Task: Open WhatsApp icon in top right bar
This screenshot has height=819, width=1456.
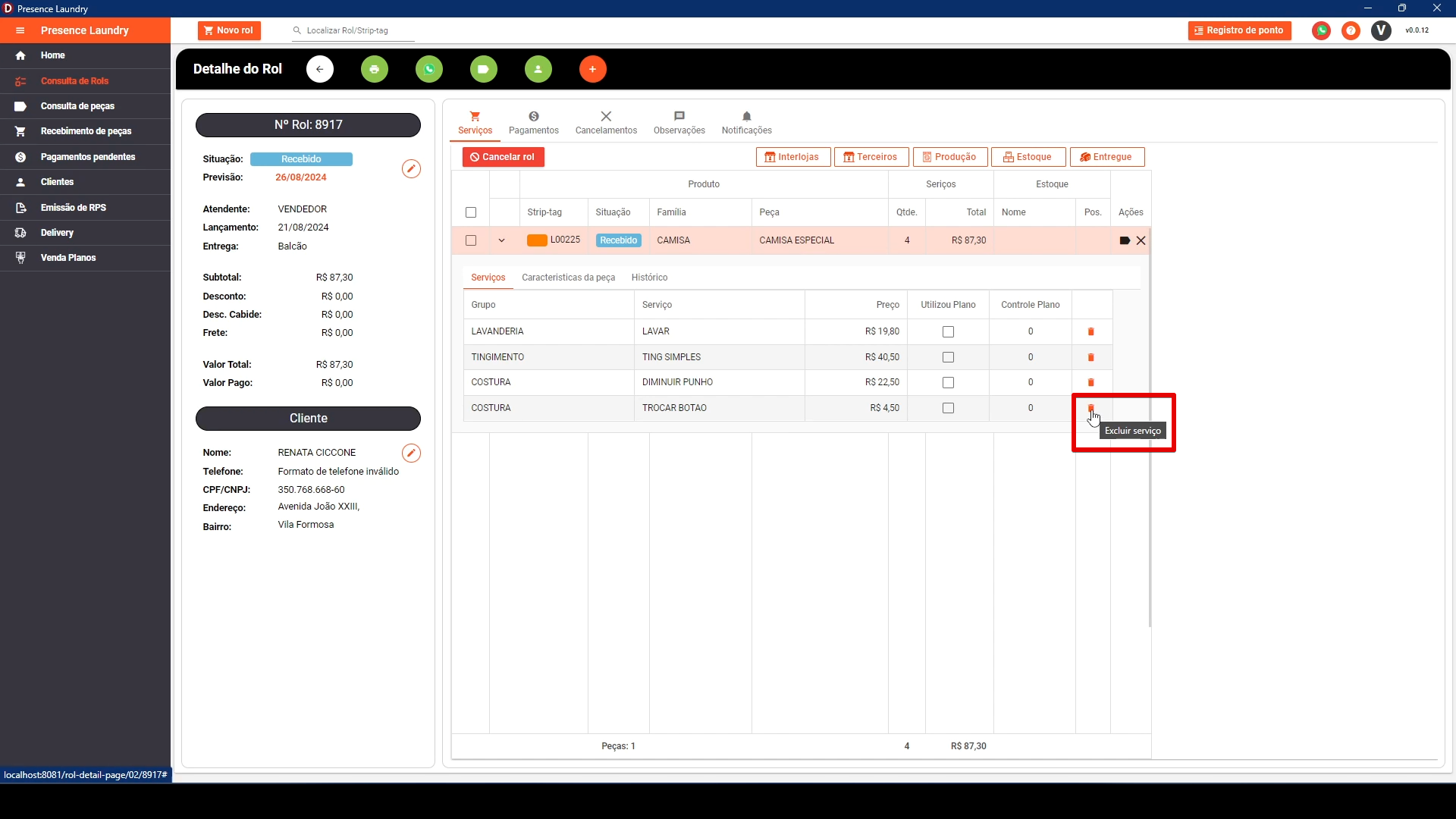Action: [x=1322, y=30]
